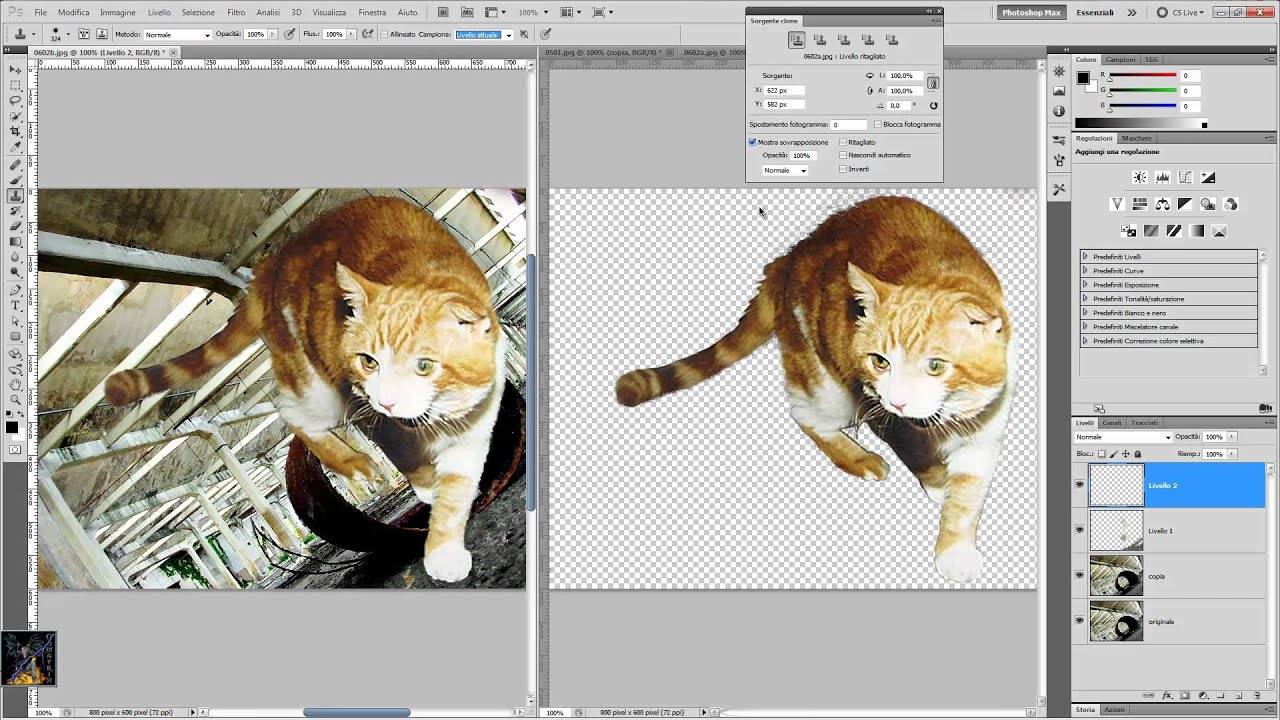Pick the Horizontal Type tool
The width and height of the screenshot is (1280, 720).
15,306
